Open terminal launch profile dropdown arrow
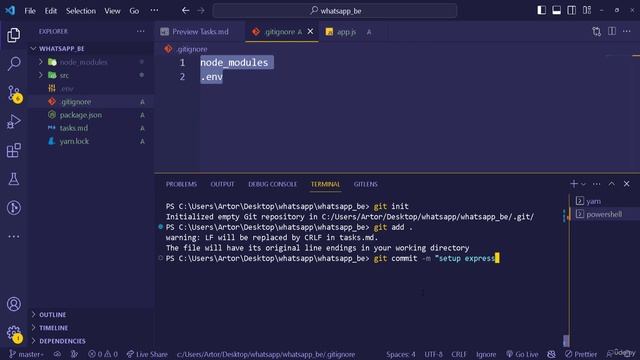This screenshot has height=360, width=640. (x=583, y=184)
